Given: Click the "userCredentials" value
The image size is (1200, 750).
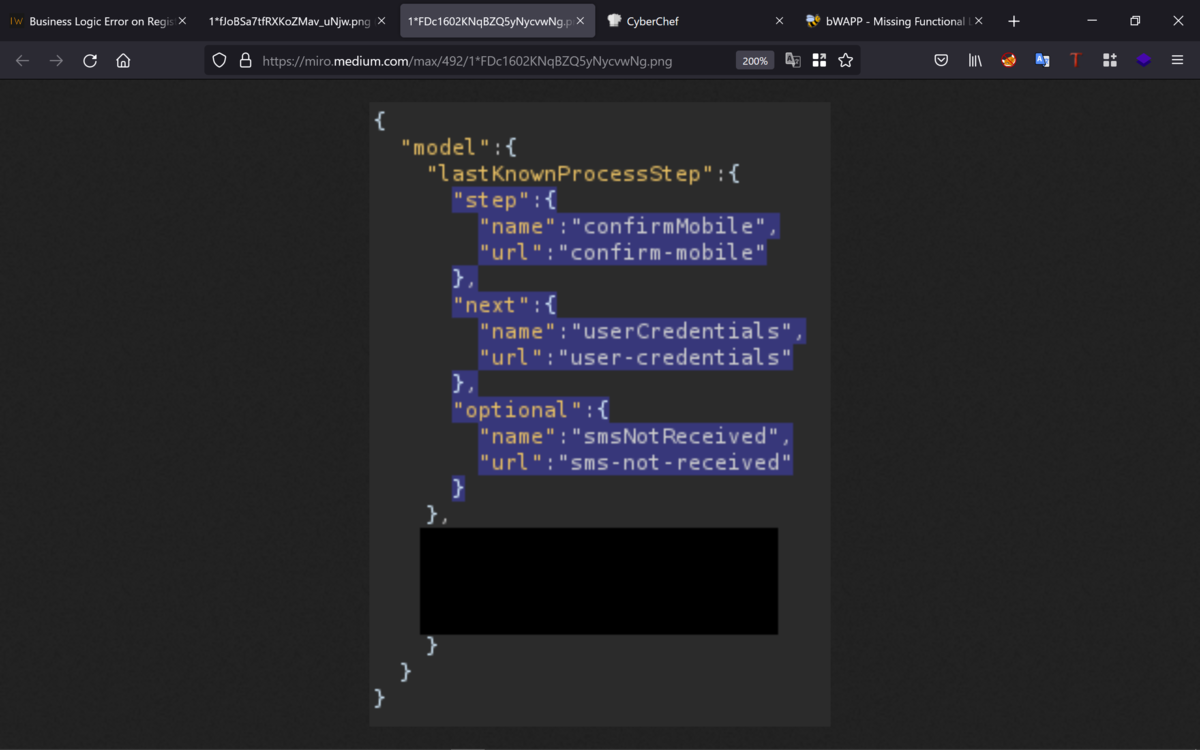Looking at the screenshot, I should pos(681,331).
